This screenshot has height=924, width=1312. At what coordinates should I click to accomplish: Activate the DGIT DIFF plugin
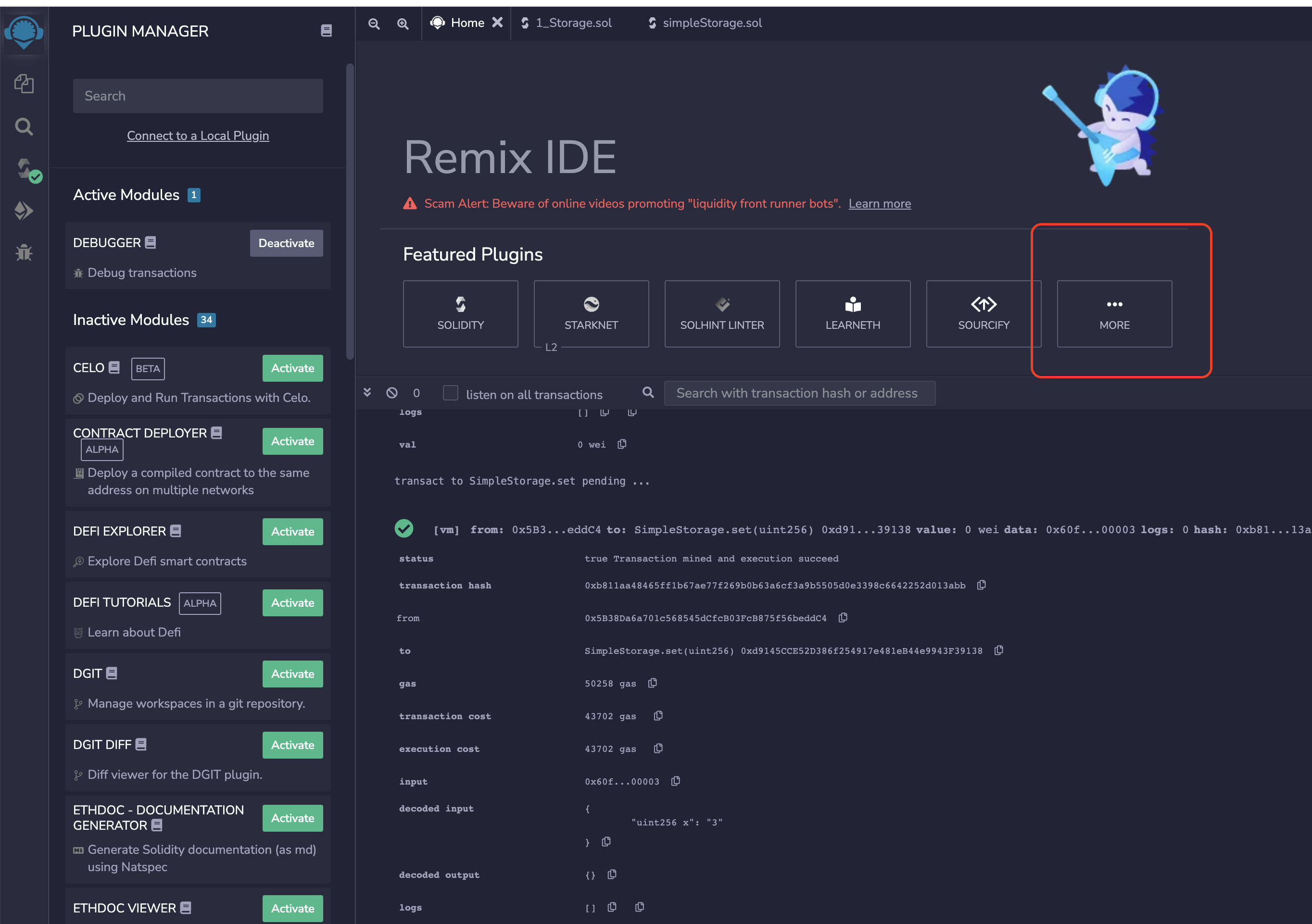[292, 745]
